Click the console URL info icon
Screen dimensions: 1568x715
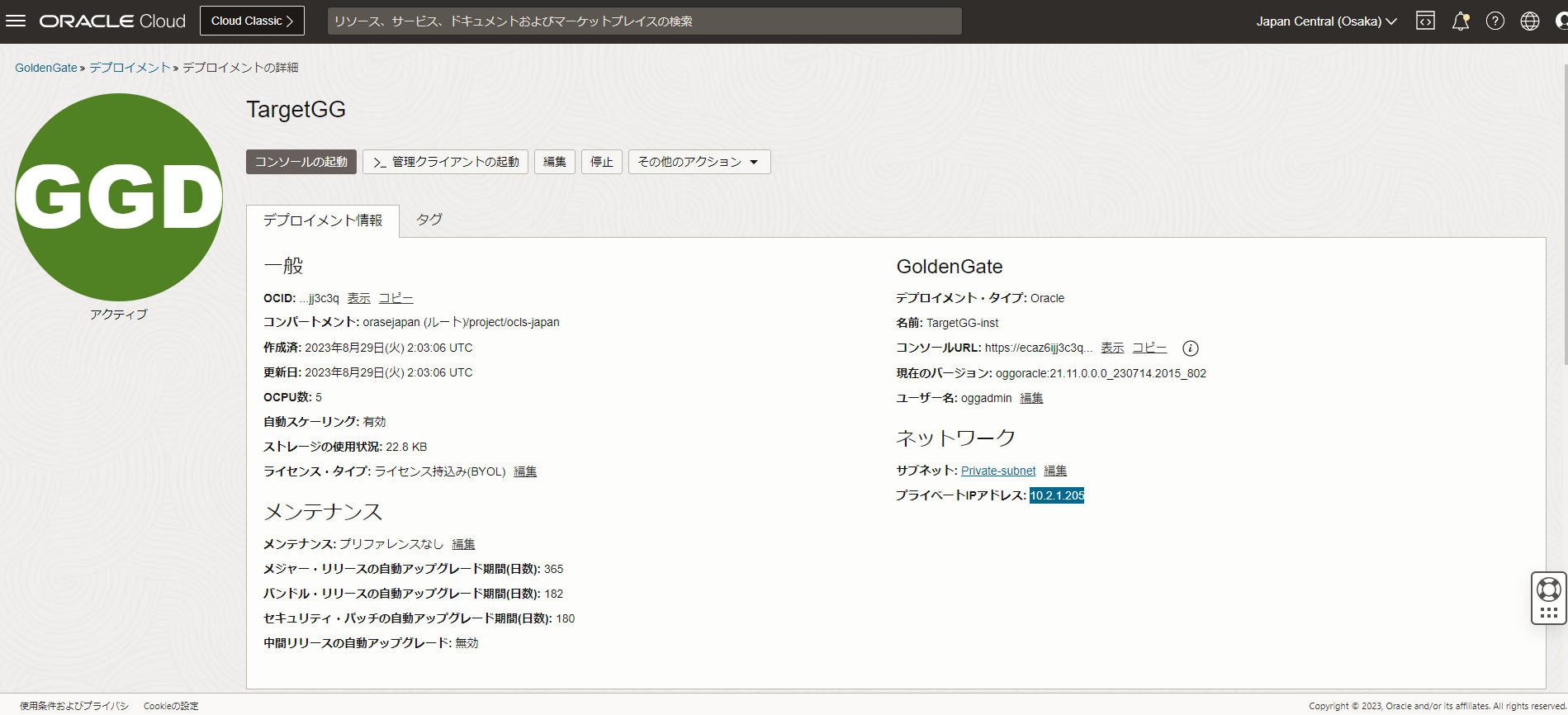point(1190,348)
